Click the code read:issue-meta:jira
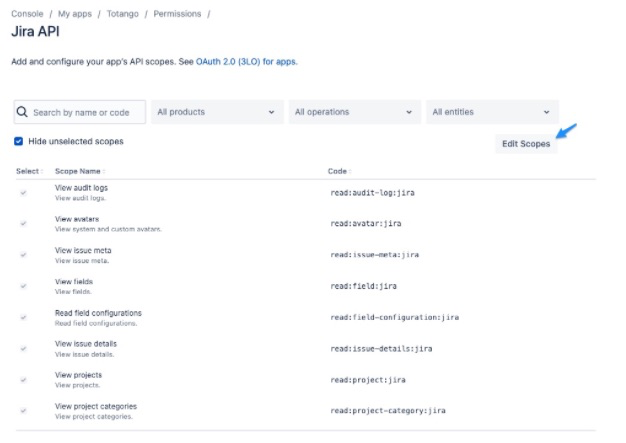This screenshot has height=443, width=626. click(x=374, y=255)
